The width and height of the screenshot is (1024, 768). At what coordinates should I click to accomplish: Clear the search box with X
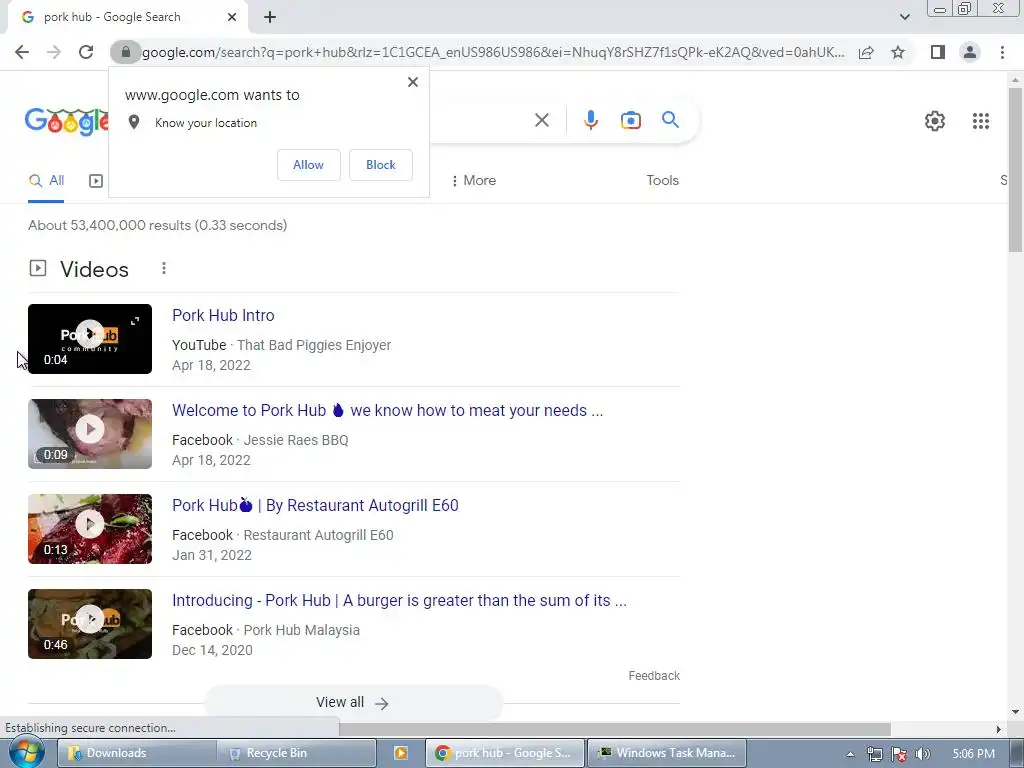[541, 120]
